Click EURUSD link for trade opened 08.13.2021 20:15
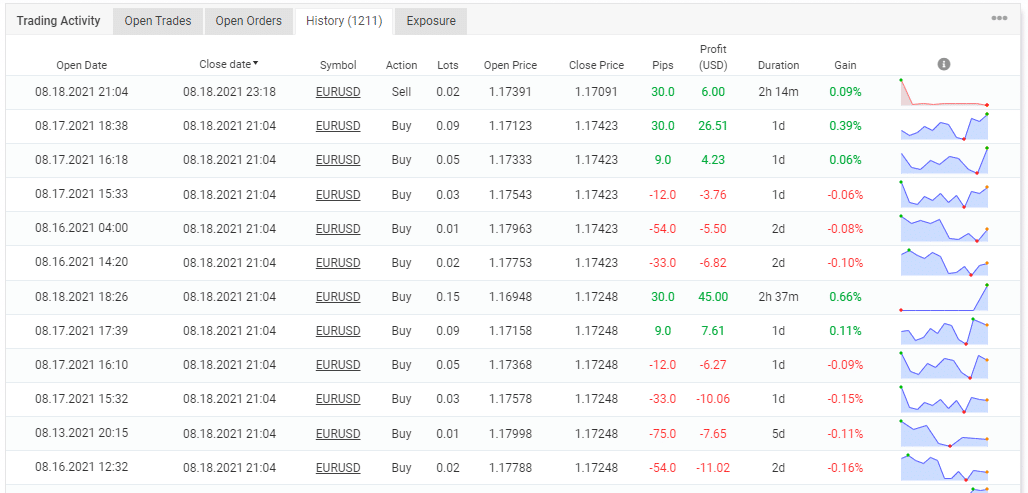 tap(338, 433)
